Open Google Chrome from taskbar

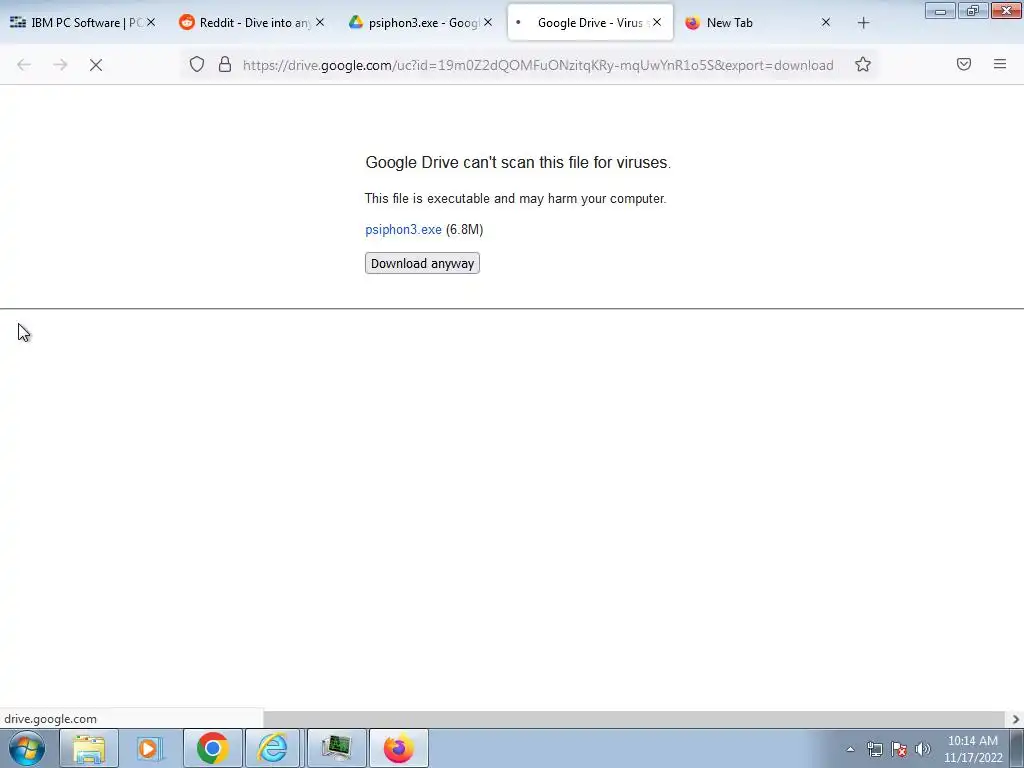coord(212,748)
